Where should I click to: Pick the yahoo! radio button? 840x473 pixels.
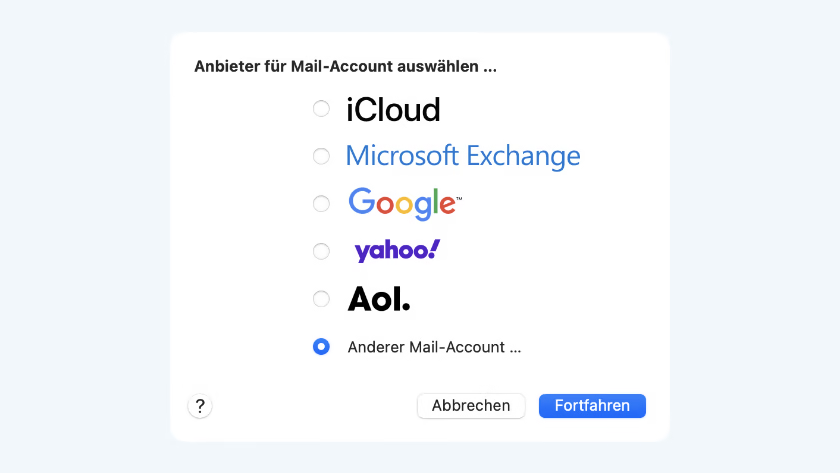point(321,251)
